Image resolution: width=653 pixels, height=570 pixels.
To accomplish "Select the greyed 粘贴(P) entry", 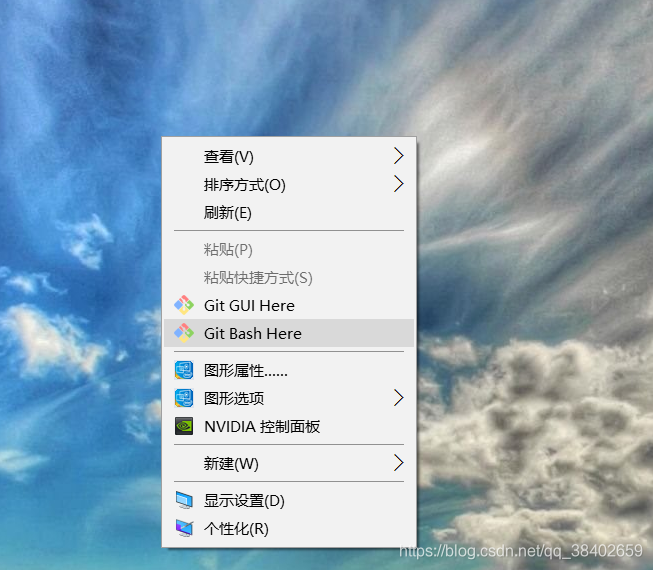I will (289, 249).
